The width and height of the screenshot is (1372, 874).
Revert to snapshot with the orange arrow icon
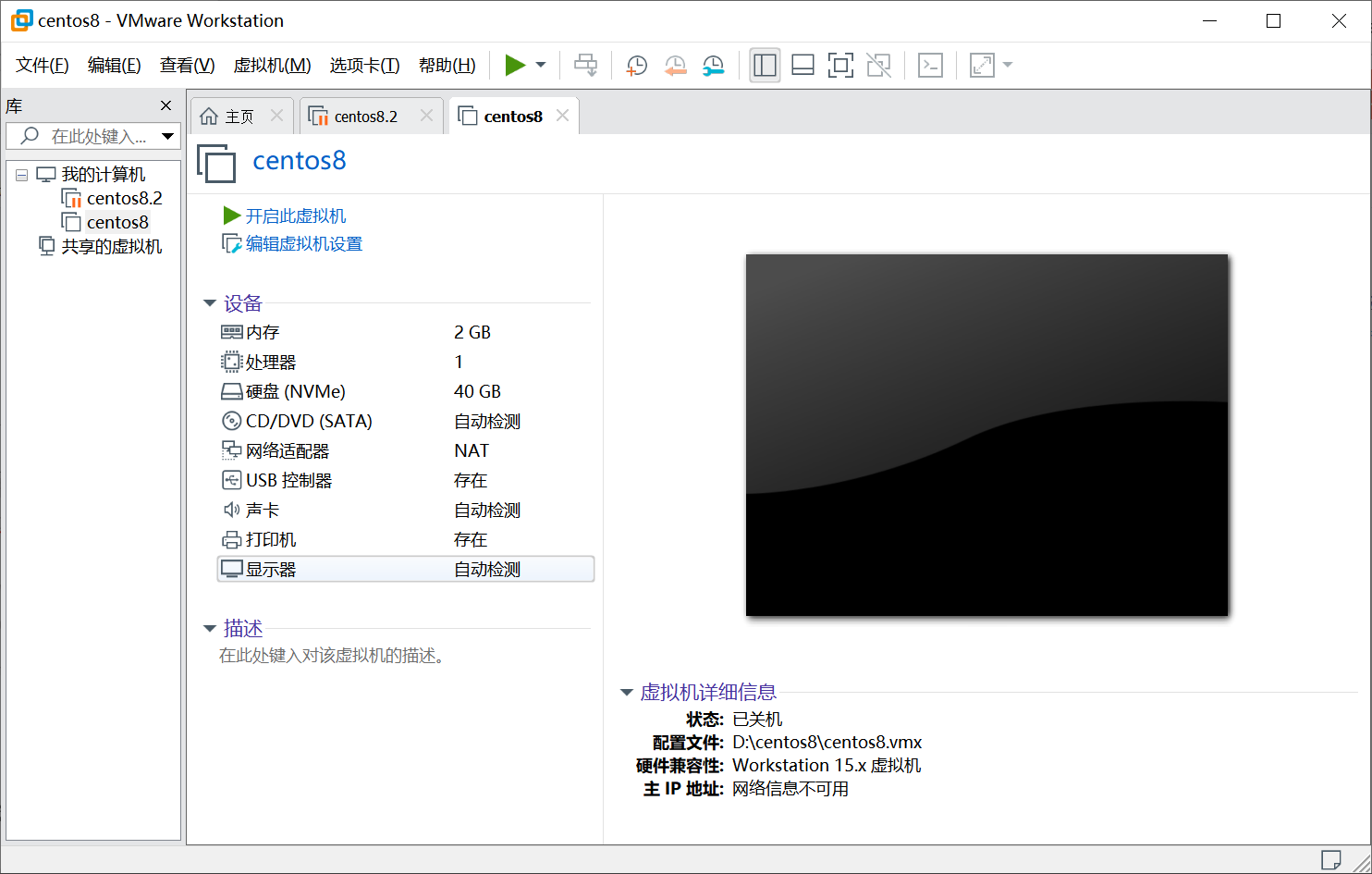pyautogui.click(x=674, y=65)
